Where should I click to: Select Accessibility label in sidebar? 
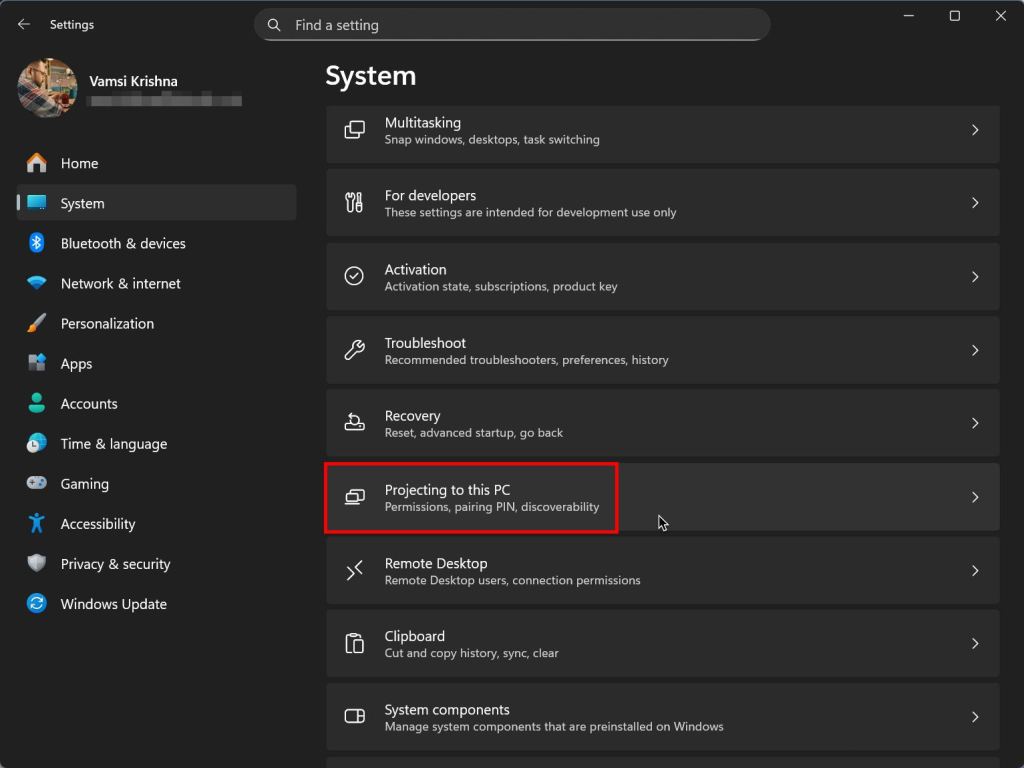coord(98,524)
